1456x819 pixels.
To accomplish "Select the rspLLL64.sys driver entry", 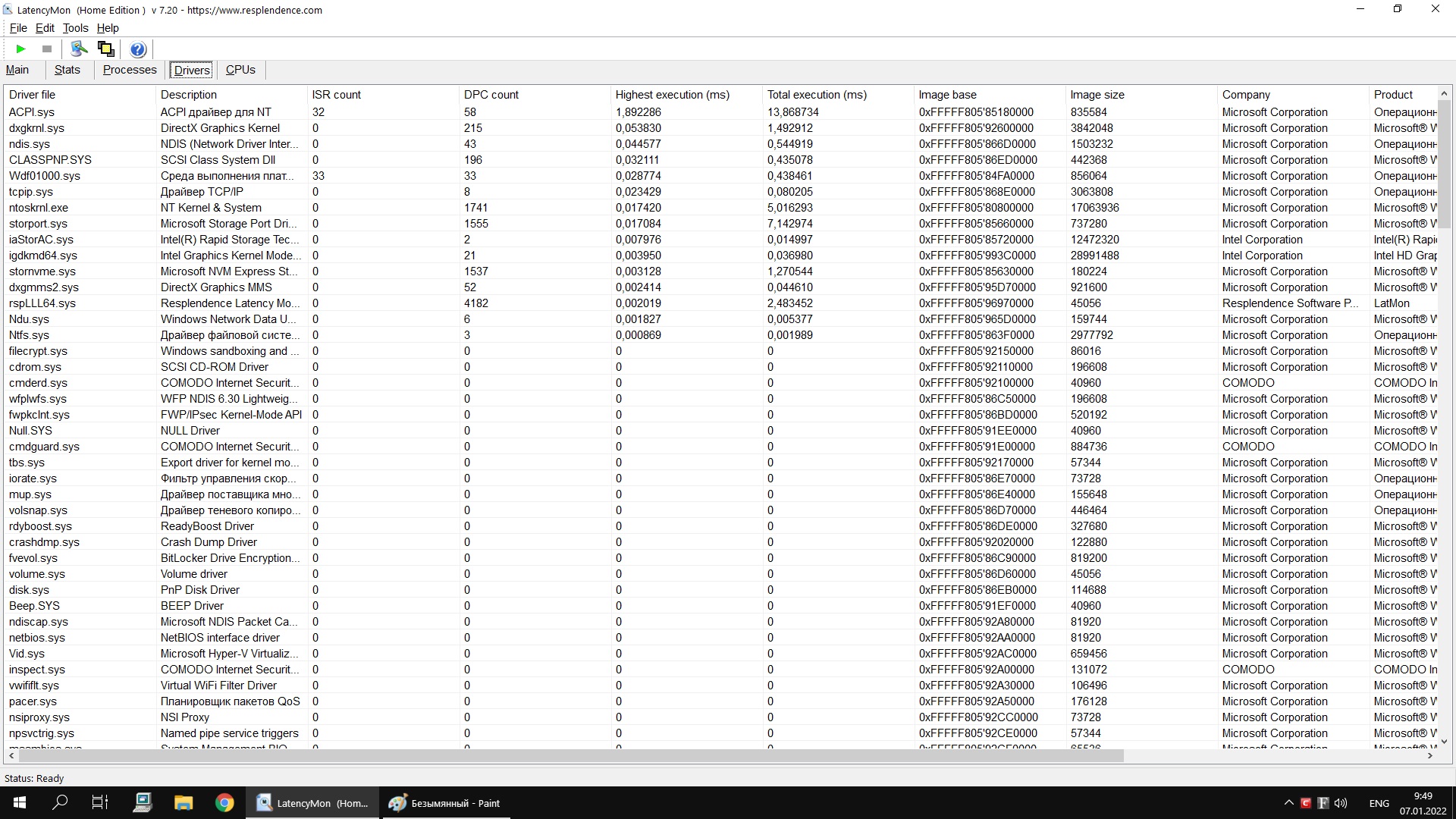I will tap(42, 303).
